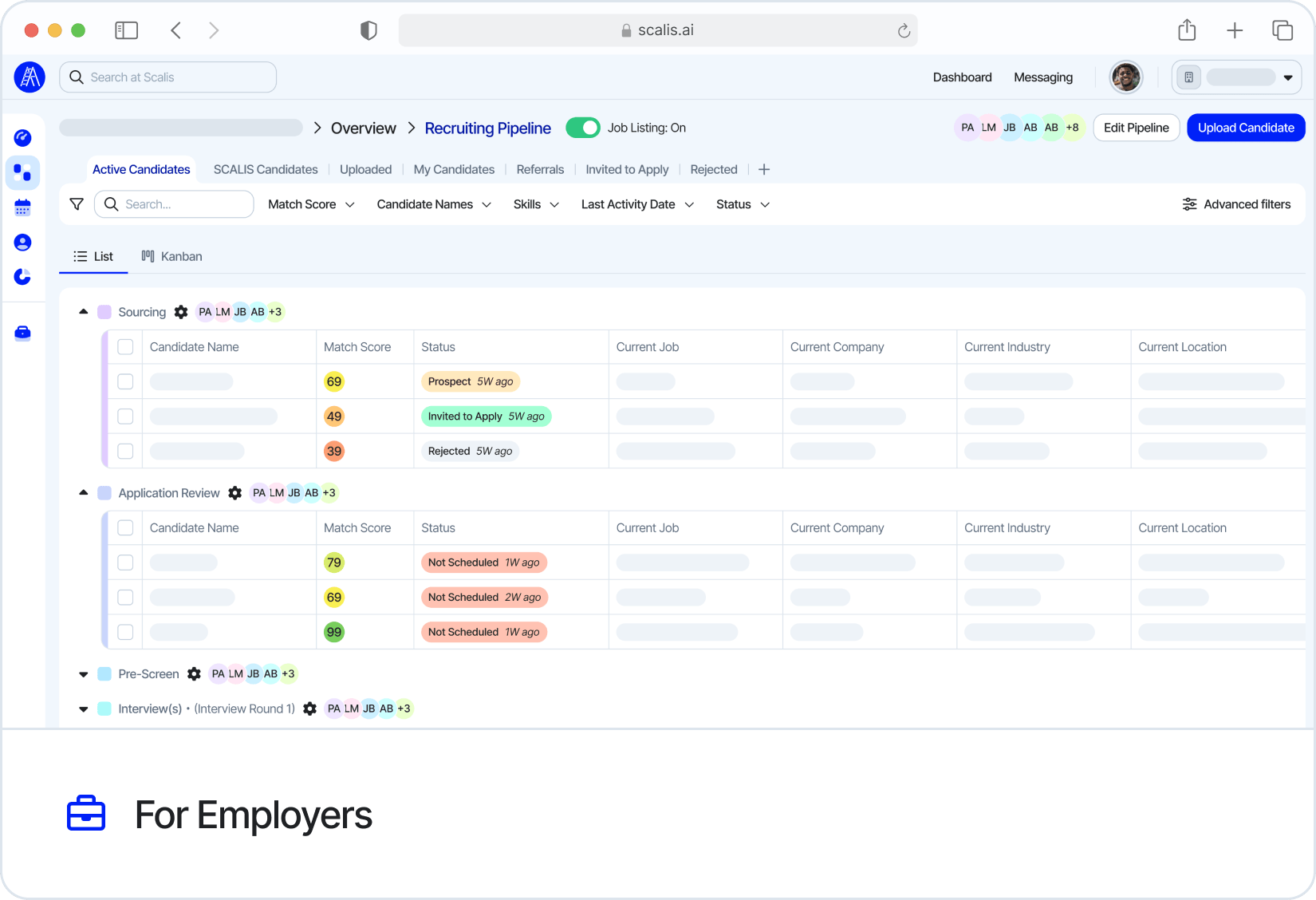The width and height of the screenshot is (1316, 900).
Task: Open the Match Score filter dropdown
Action: pos(311,204)
